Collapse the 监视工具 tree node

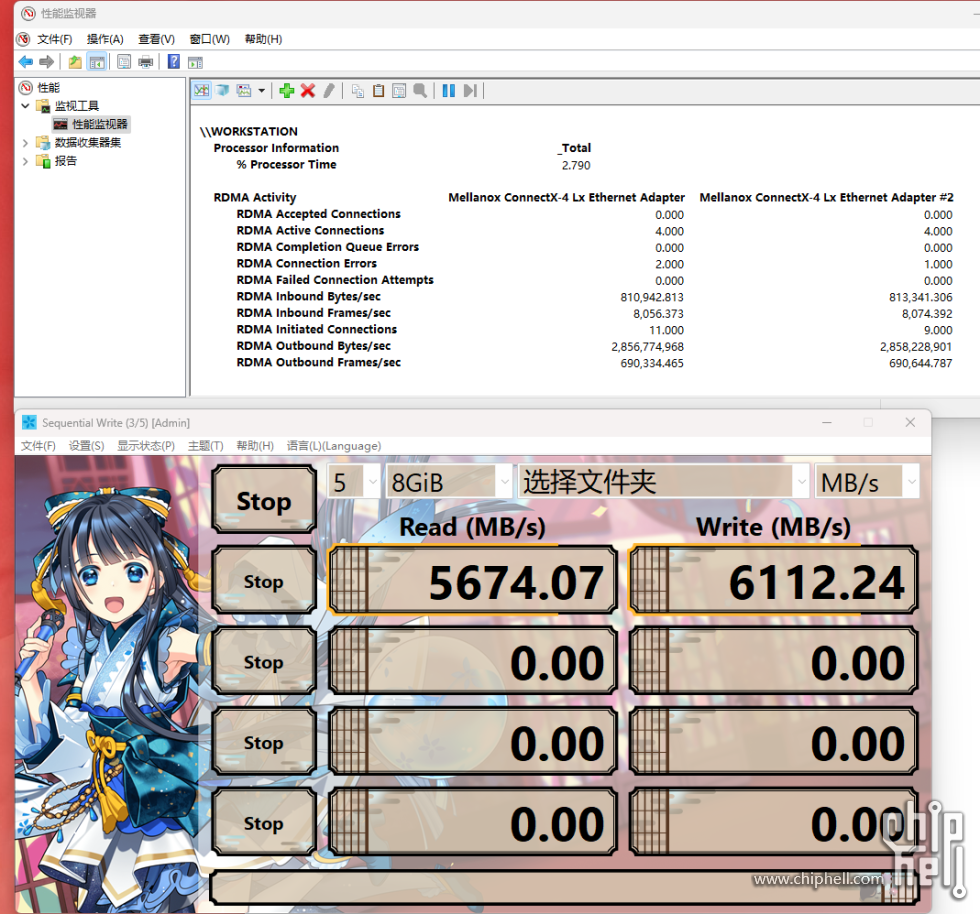coord(25,106)
